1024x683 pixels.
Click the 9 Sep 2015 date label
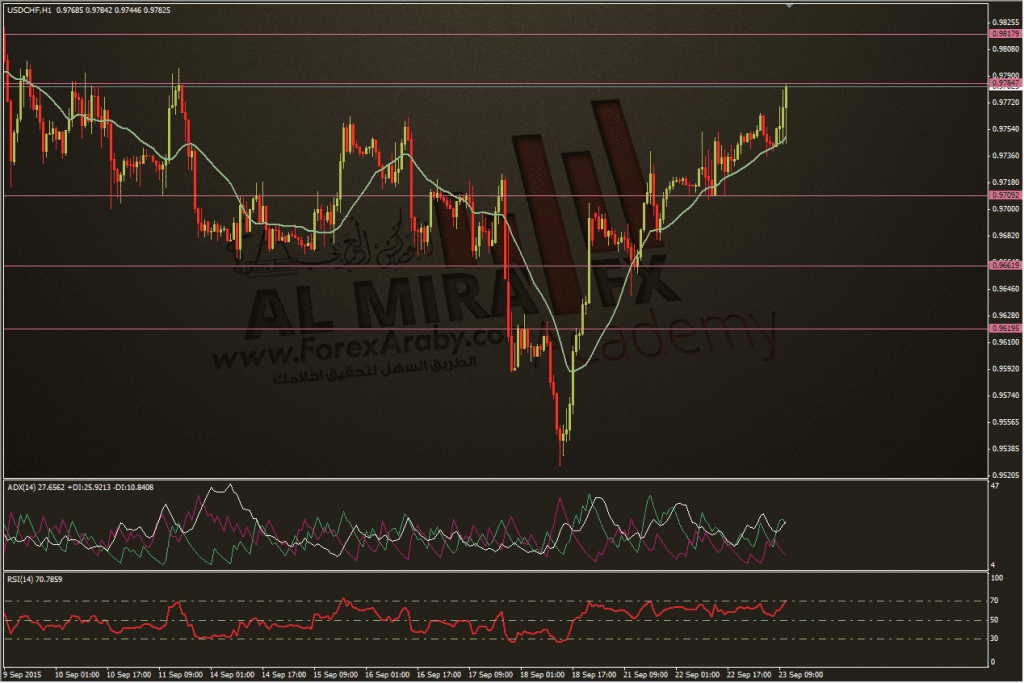pyautogui.click(x=22, y=675)
